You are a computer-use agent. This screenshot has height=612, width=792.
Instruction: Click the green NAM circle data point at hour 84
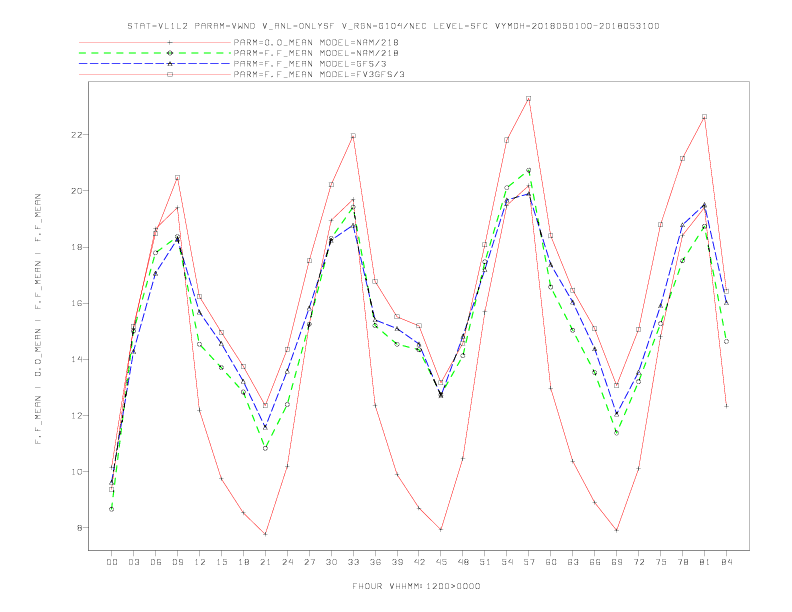(x=726, y=341)
